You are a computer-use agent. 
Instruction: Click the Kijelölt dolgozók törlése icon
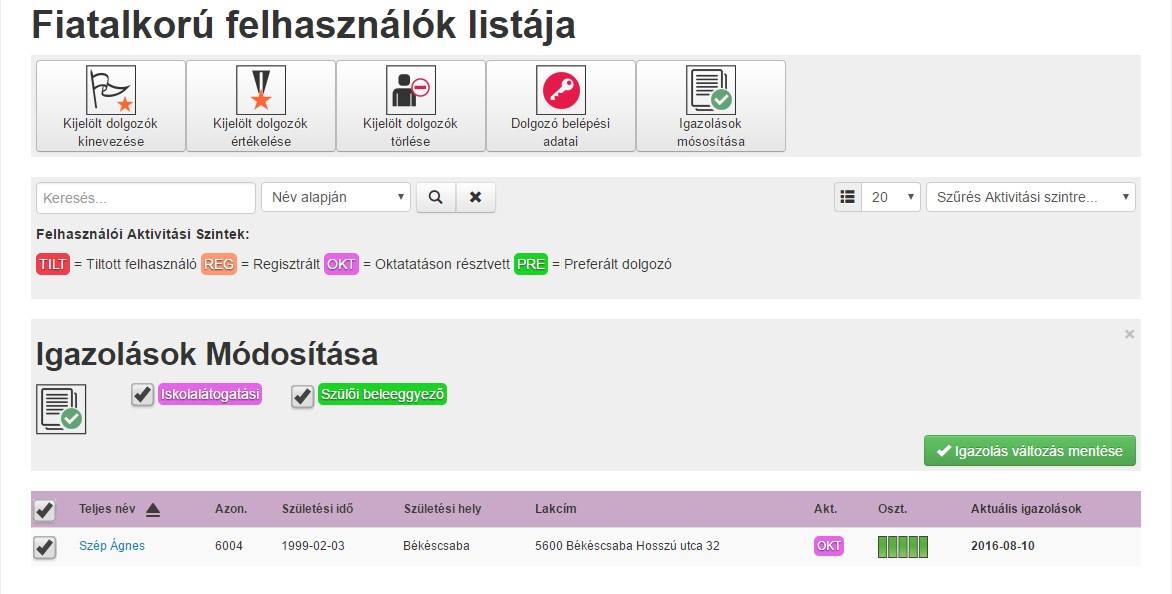410,90
